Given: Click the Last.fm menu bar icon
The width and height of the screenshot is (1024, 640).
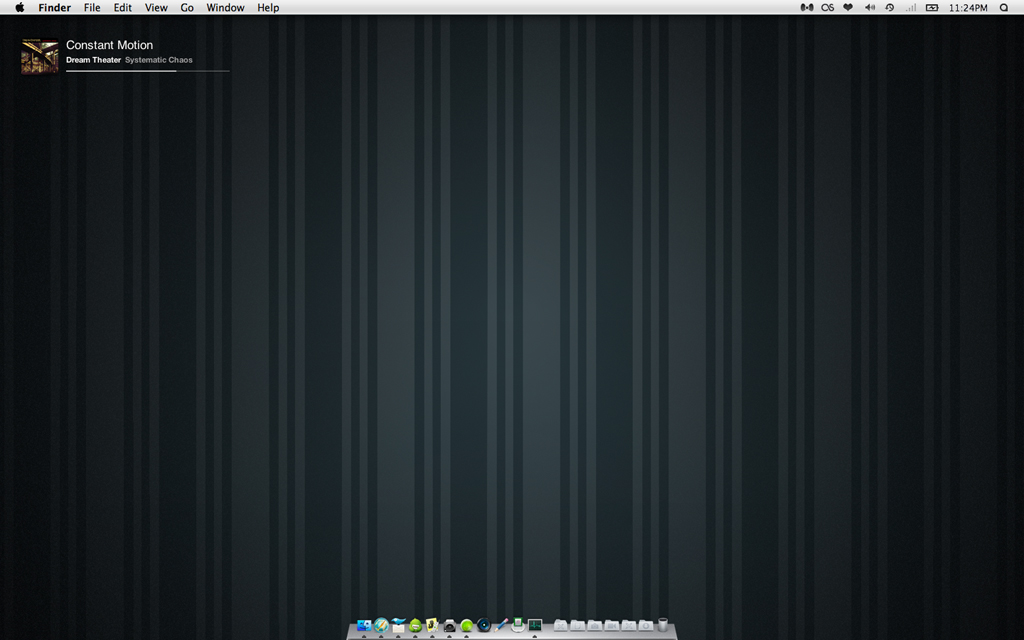Looking at the screenshot, I should tap(827, 8).
